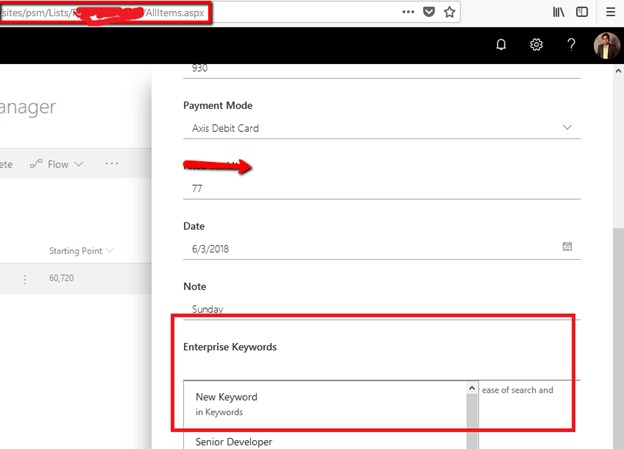Open the Payment Mode dropdown chevron
This screenshot has height=449, width=624.
[x=567, y=127]
